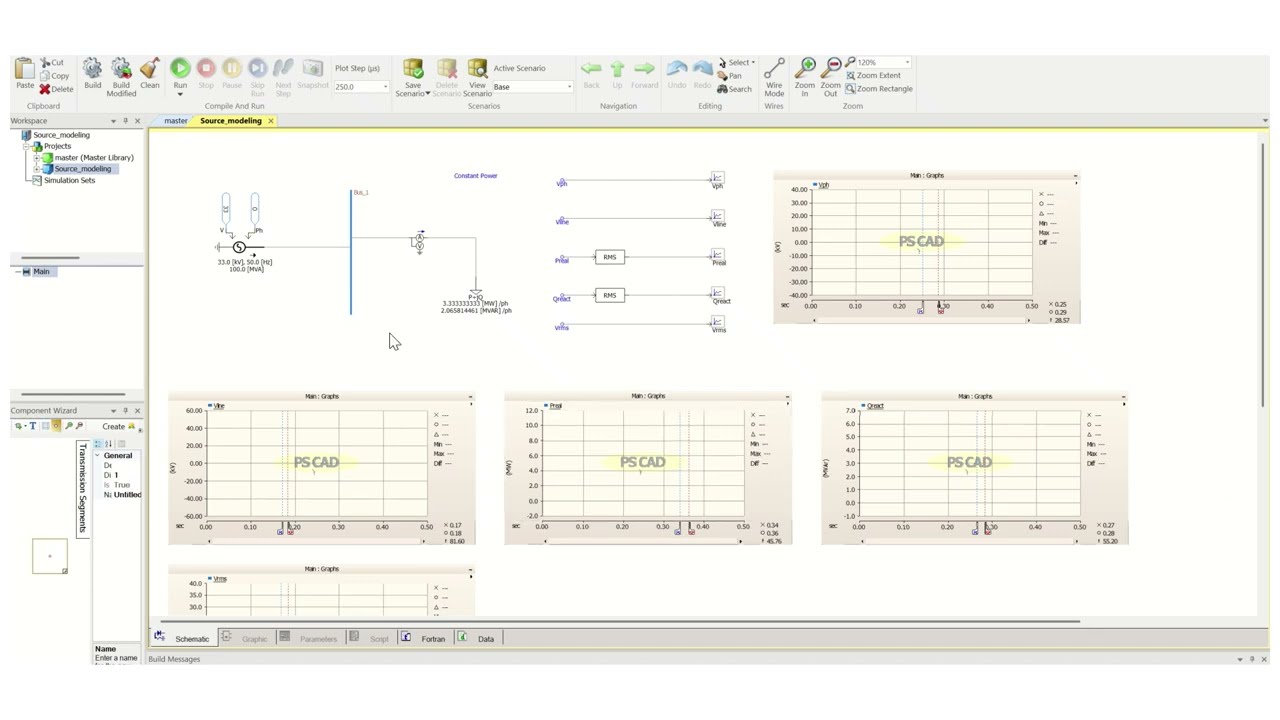Viewport: 1280px width, 720px height.
Task: Click Zoom Rectangle
Action: coord(879,89)
